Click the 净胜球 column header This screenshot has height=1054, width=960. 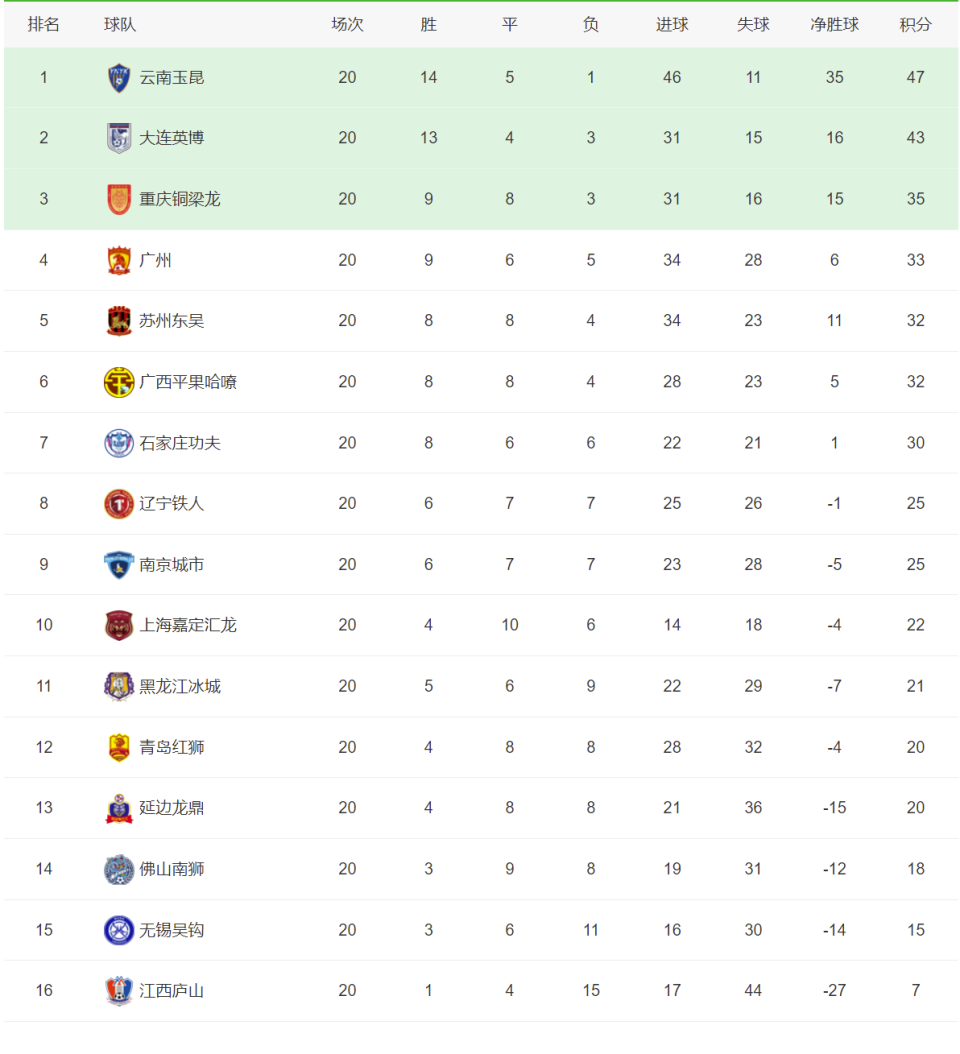(x=834, y=24)
